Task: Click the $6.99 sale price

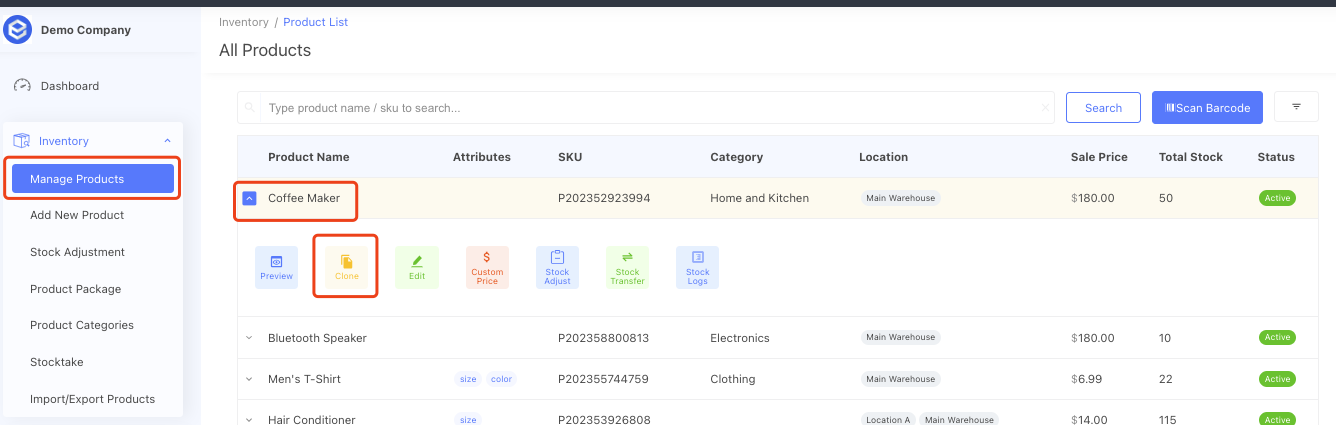Action: point(1088,379)
